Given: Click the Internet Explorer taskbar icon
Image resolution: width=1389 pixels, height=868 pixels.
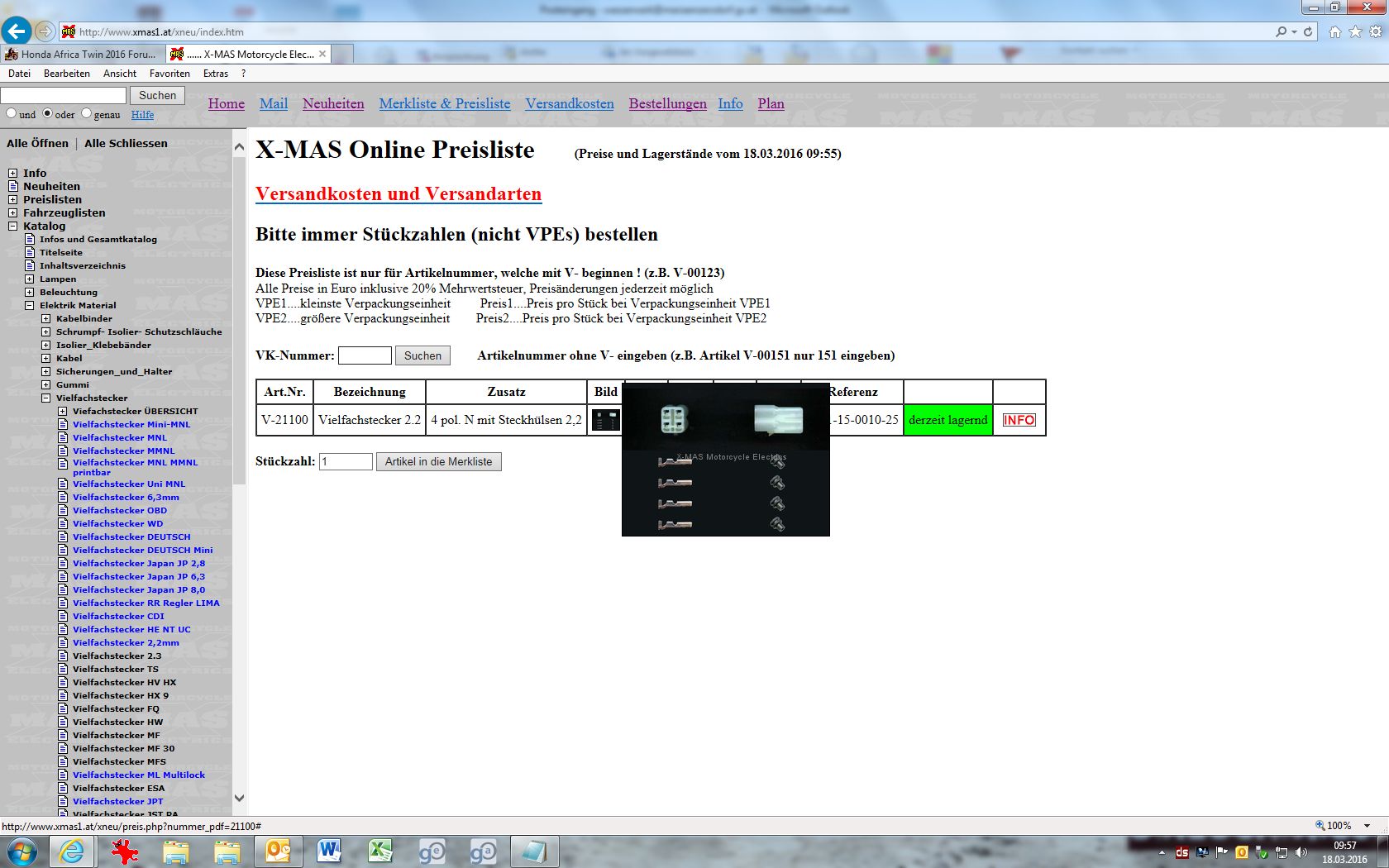Looking at the screenshot, I should click(x=72, y=851).
